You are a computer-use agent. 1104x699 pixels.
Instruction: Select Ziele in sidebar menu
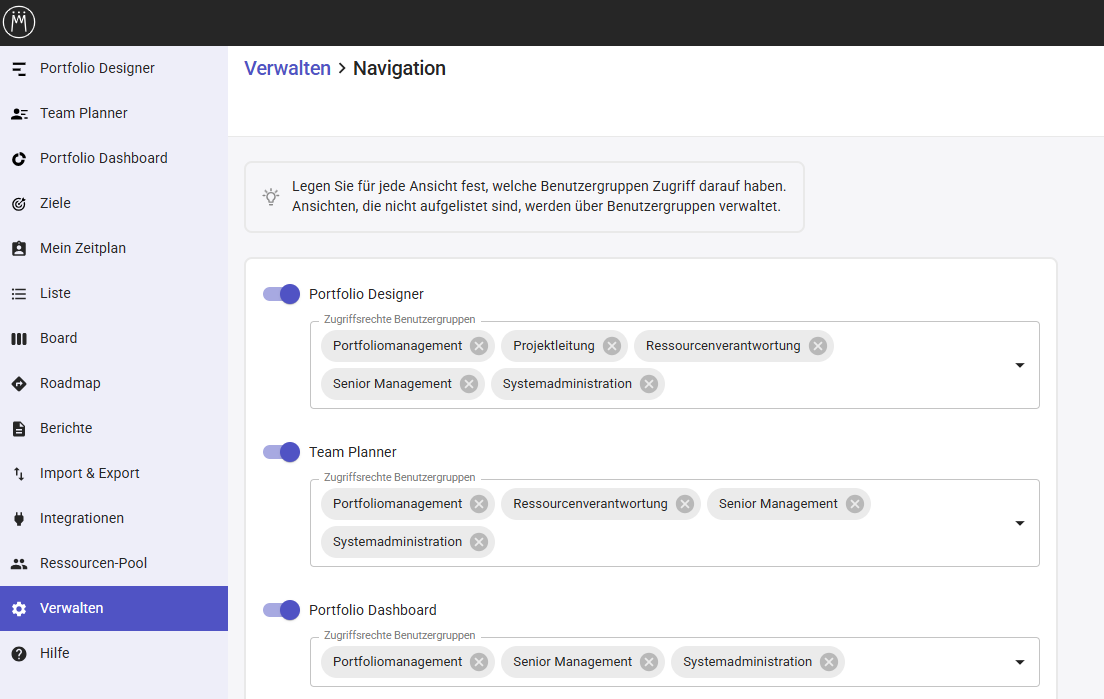click(114, 203)
